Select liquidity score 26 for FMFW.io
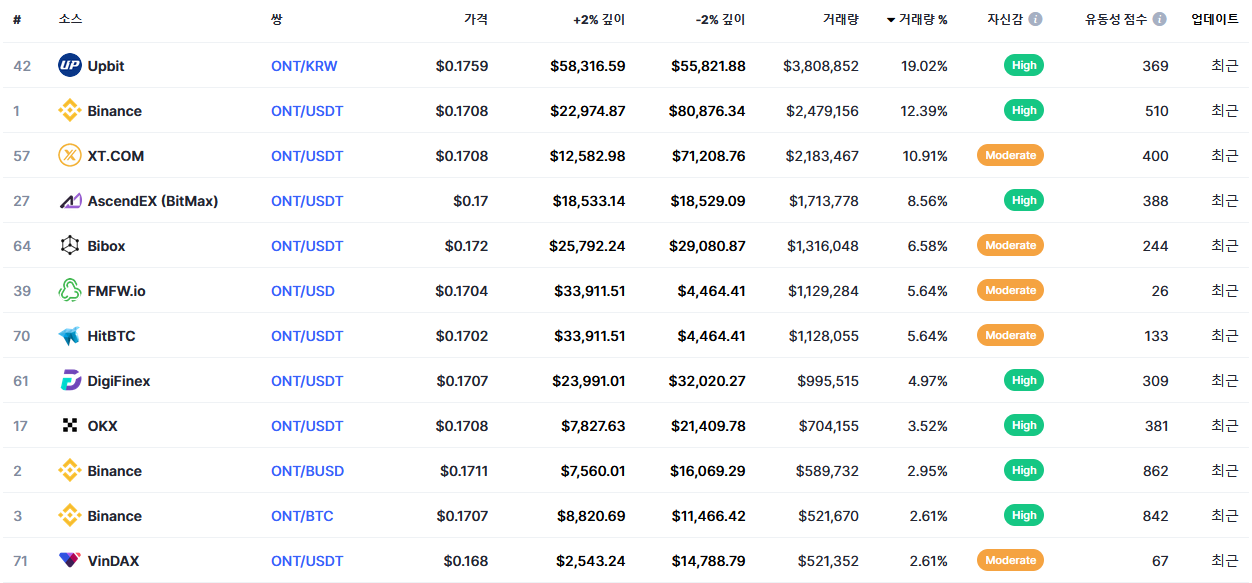1252x583 pixels. (x=1160, y=291)
